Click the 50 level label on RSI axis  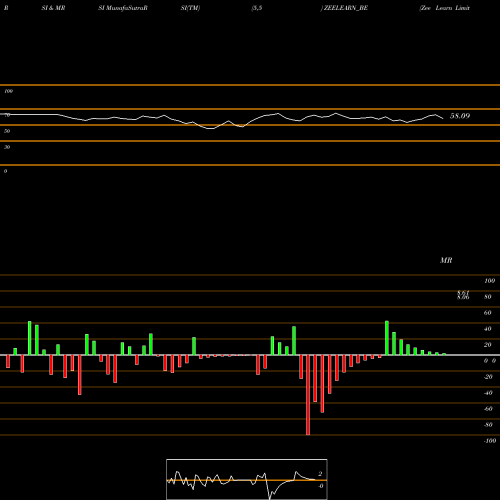pos(7,131)
